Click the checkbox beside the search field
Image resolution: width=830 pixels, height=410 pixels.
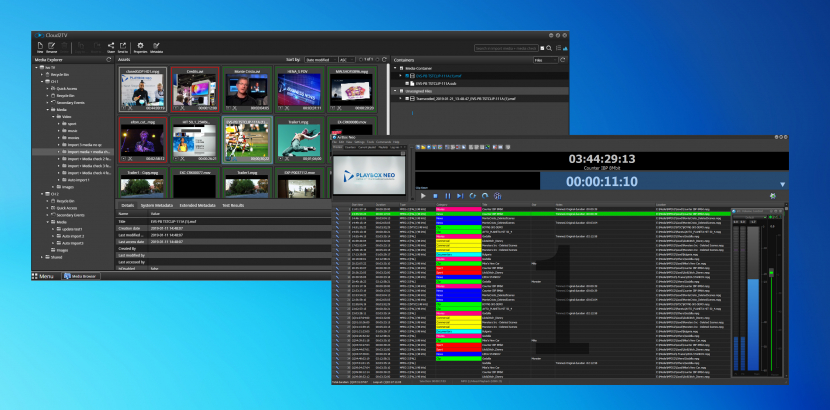(542, 48)
